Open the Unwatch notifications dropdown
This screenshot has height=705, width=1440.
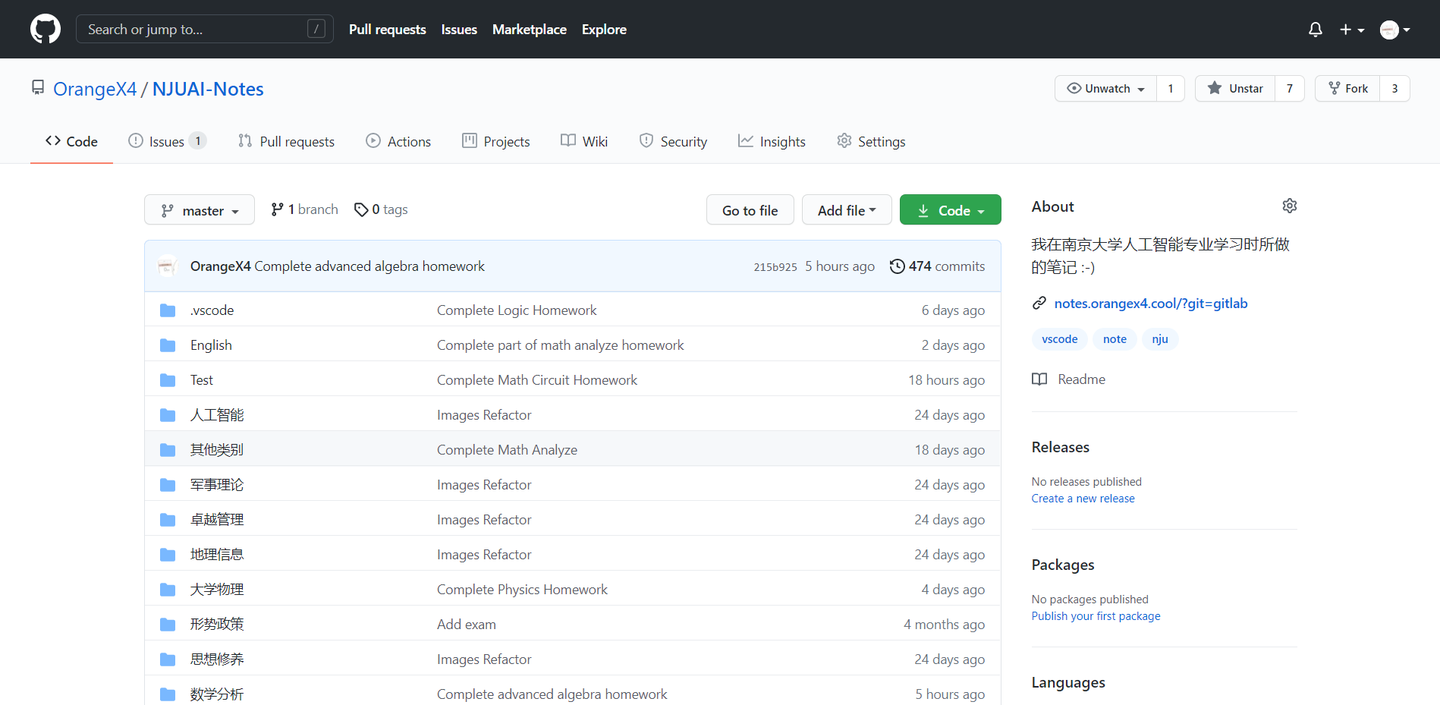1106,89
